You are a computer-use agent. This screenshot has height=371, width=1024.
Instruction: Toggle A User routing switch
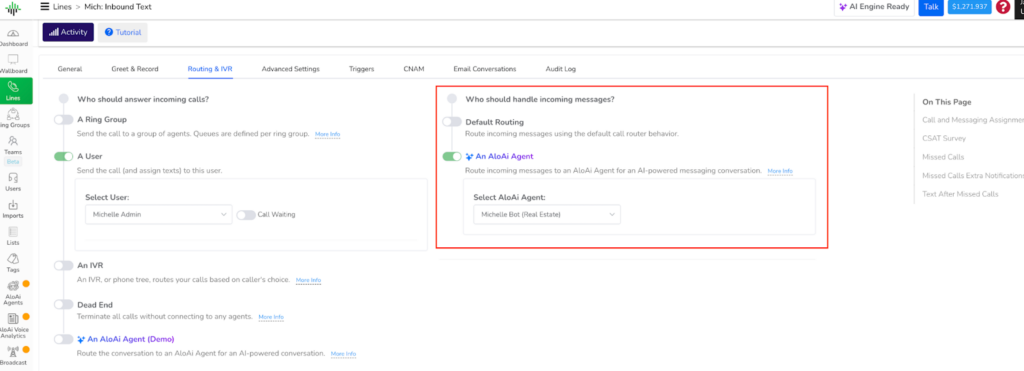pyautogui.click(x=63, y=156)
